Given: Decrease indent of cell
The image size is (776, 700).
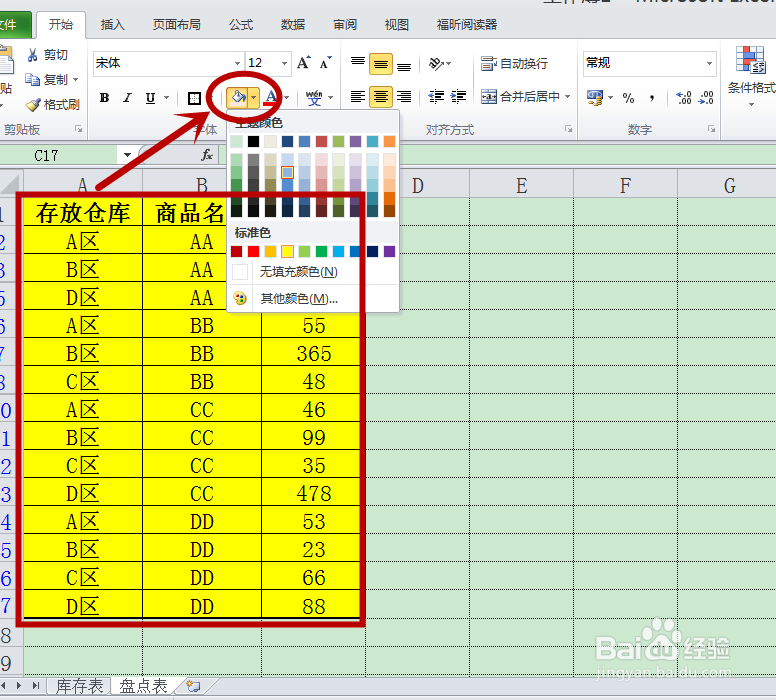Looking at the screenshot, I should [x=436, y=97].
